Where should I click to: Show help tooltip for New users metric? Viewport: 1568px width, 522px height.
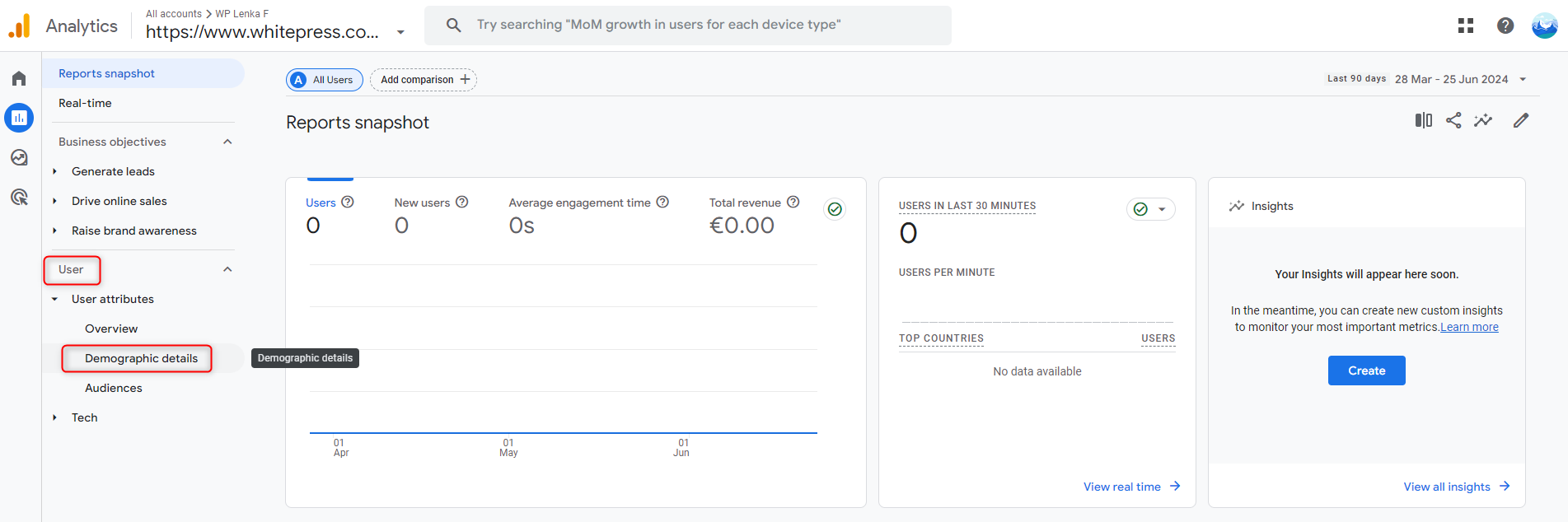coord(462,202)
